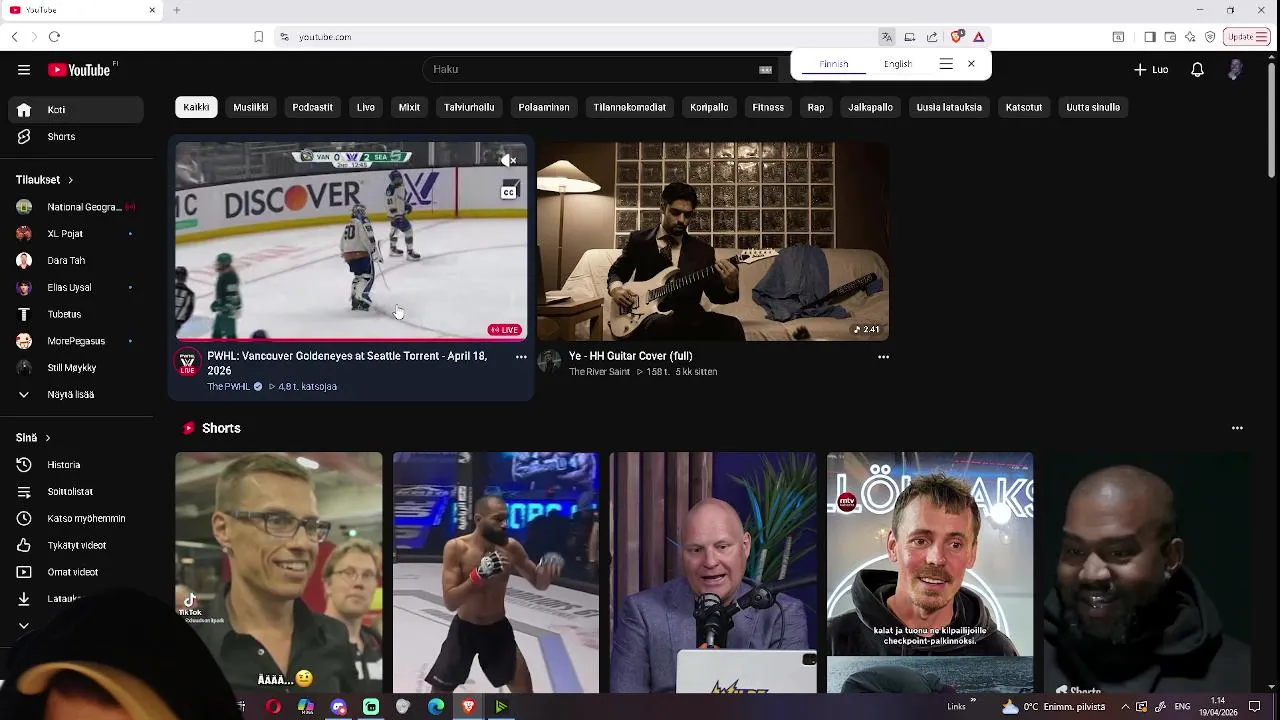Select Finnish in translate popup
1280x720 pixels.
pyautogui.click(x=834, y=64)
